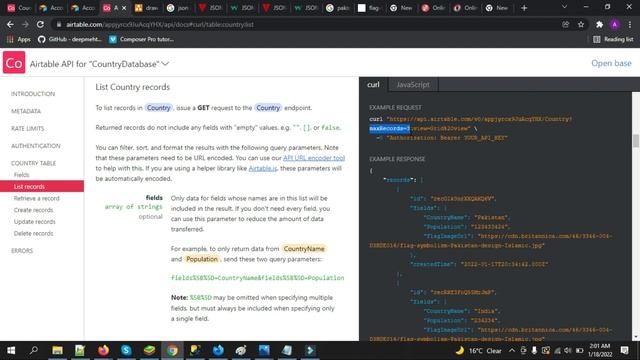Open the GitHub deepmeht bookmark

click(70, 39)
